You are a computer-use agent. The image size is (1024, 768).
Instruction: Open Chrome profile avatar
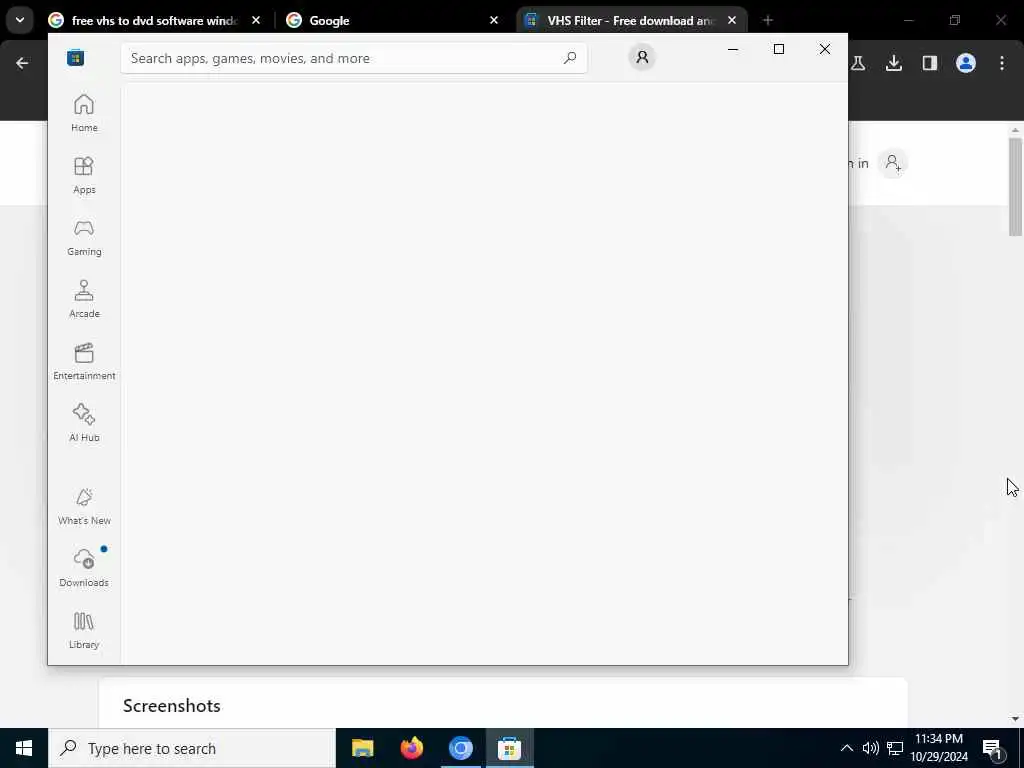[966, 63]
